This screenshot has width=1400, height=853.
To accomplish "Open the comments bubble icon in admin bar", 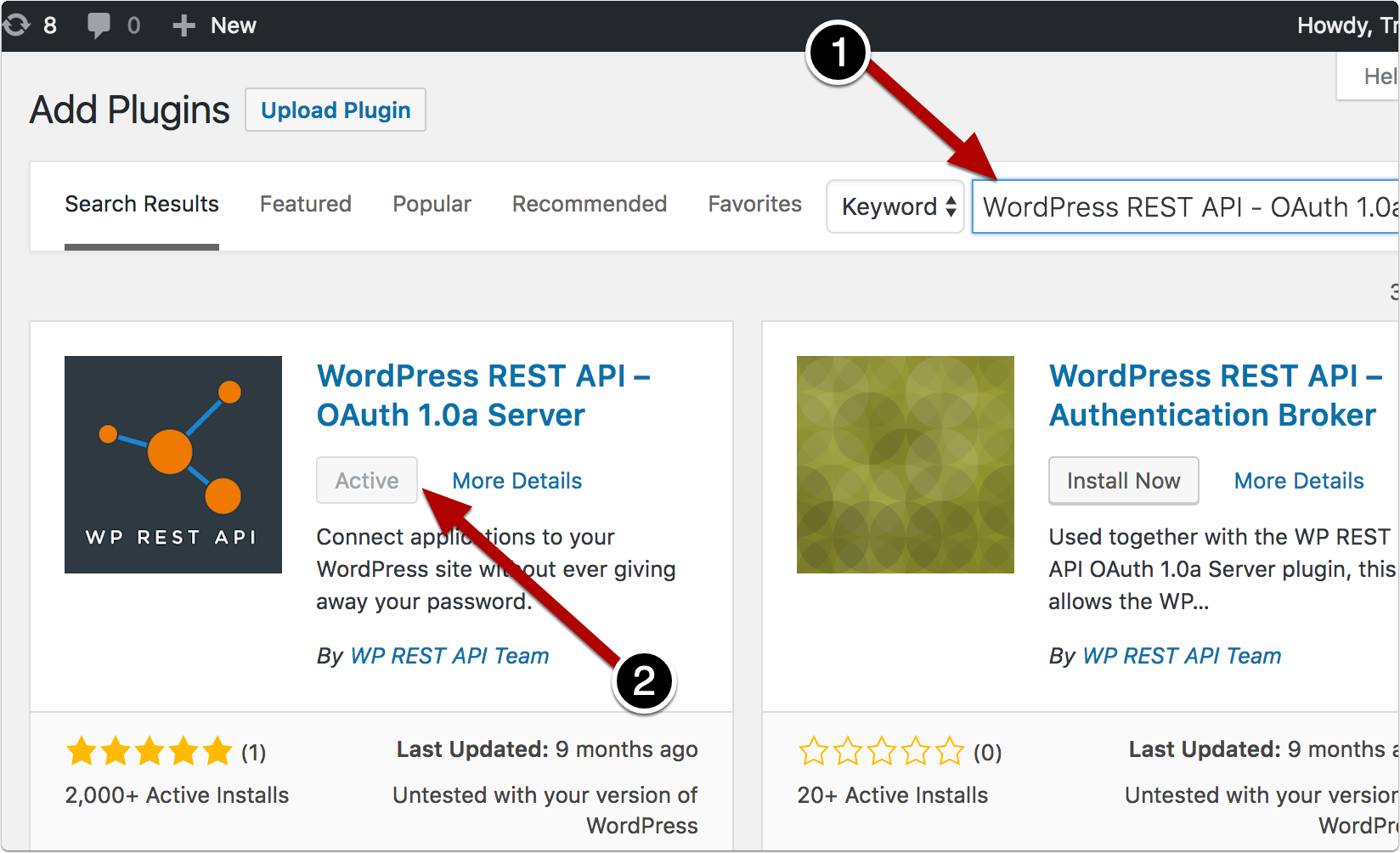I will 99,25.
